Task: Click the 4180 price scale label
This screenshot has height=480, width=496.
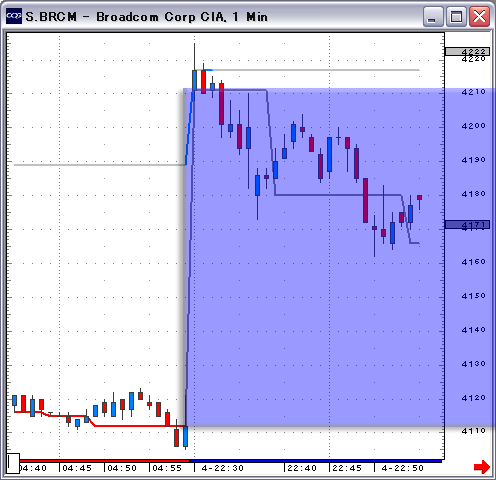Action: [473, 194]
